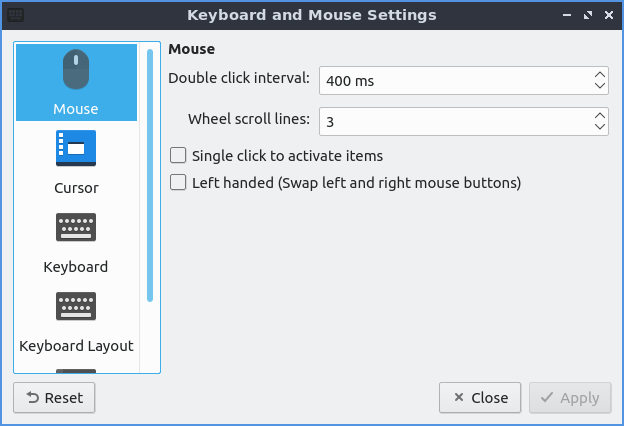Select the Keyboard Layout label in sidebar

coord(76,346)
